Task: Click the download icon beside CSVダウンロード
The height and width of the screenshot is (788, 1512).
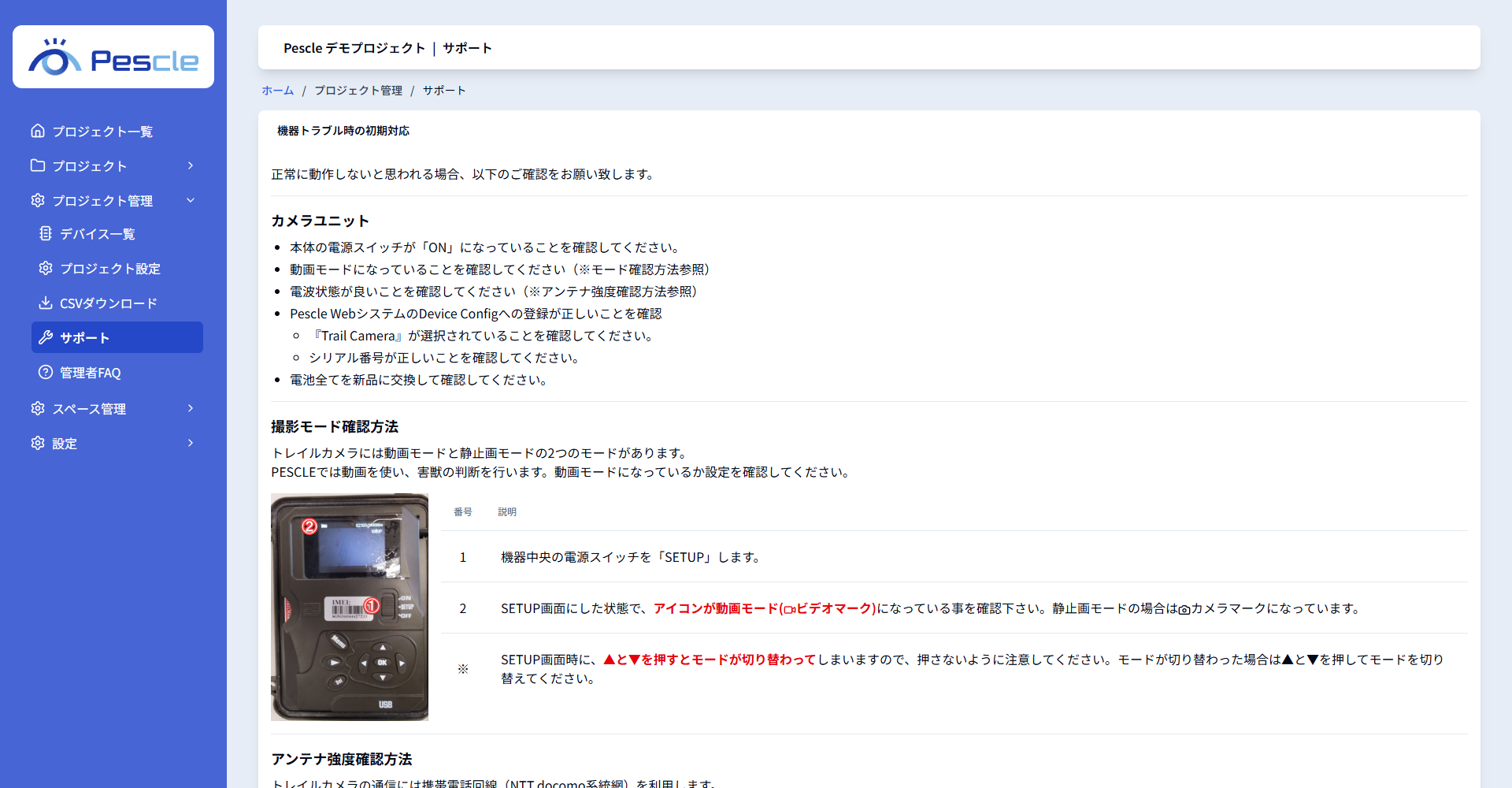Action: [x=46, y=303]
